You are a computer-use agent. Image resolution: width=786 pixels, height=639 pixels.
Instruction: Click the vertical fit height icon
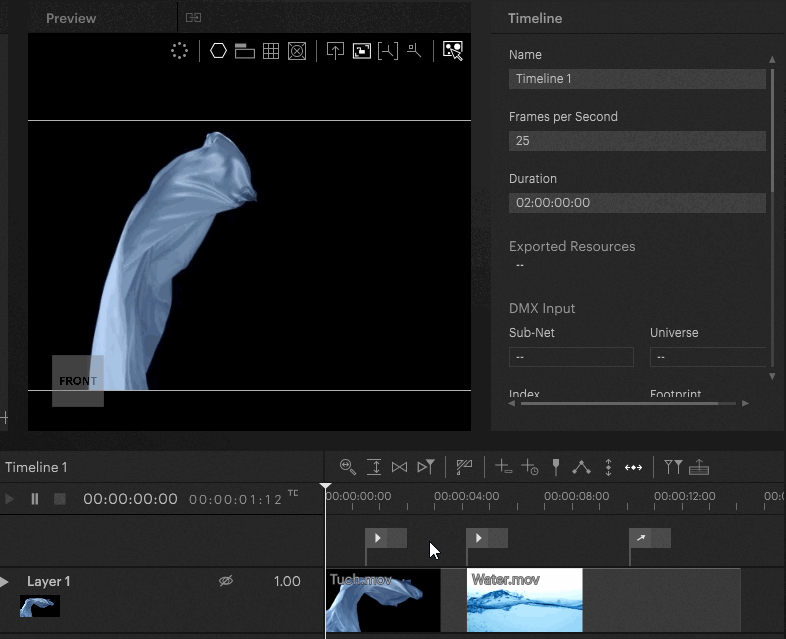click(374, 467)
